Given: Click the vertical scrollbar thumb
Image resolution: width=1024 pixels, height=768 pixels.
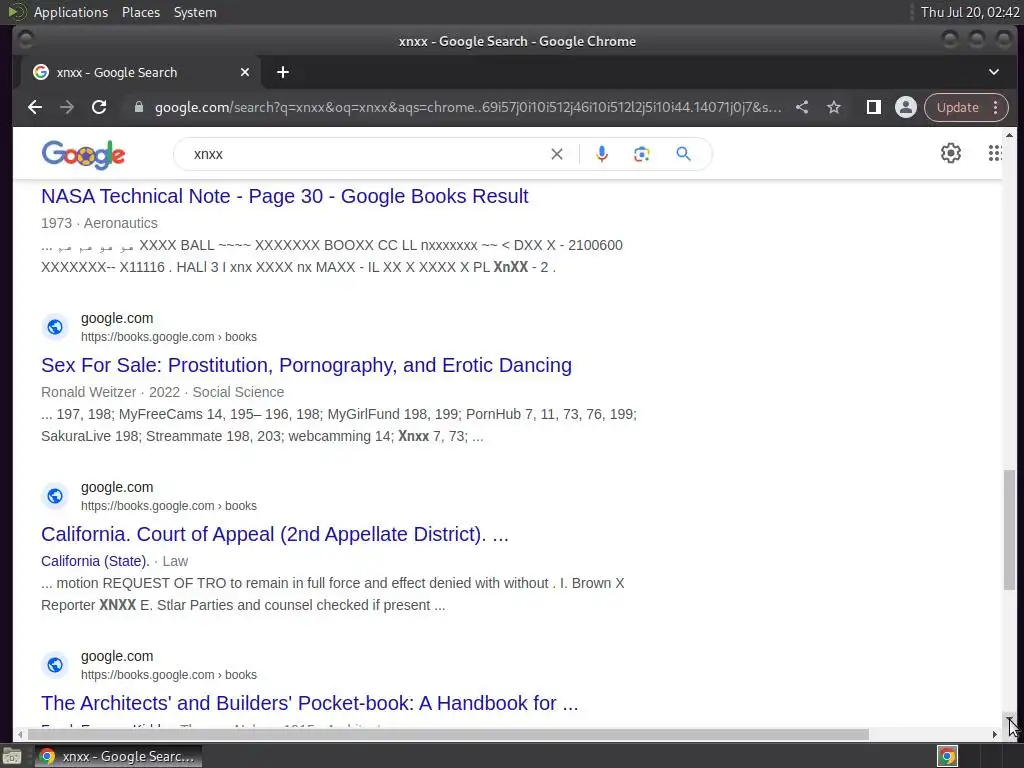Looking at the screenshot, I should [x=1010, y=529].
